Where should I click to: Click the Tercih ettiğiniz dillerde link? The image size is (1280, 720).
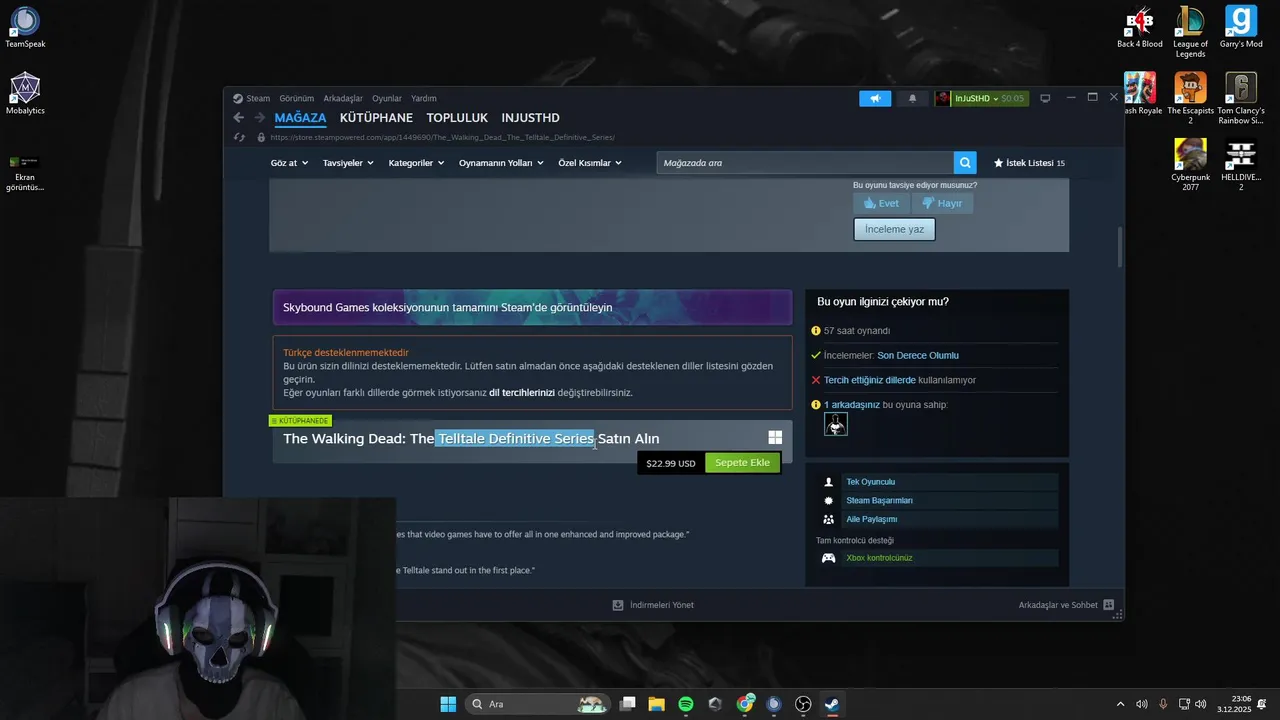pos(870,380)
